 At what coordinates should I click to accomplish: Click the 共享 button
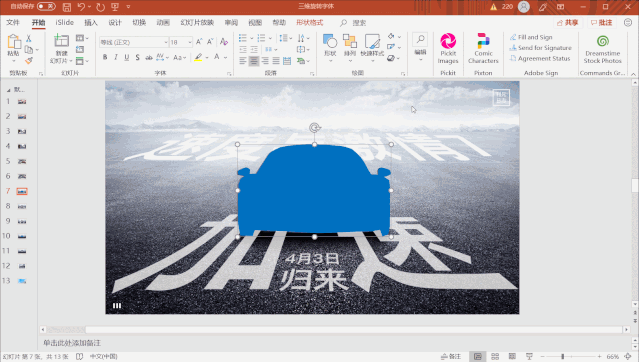(568, 23)
